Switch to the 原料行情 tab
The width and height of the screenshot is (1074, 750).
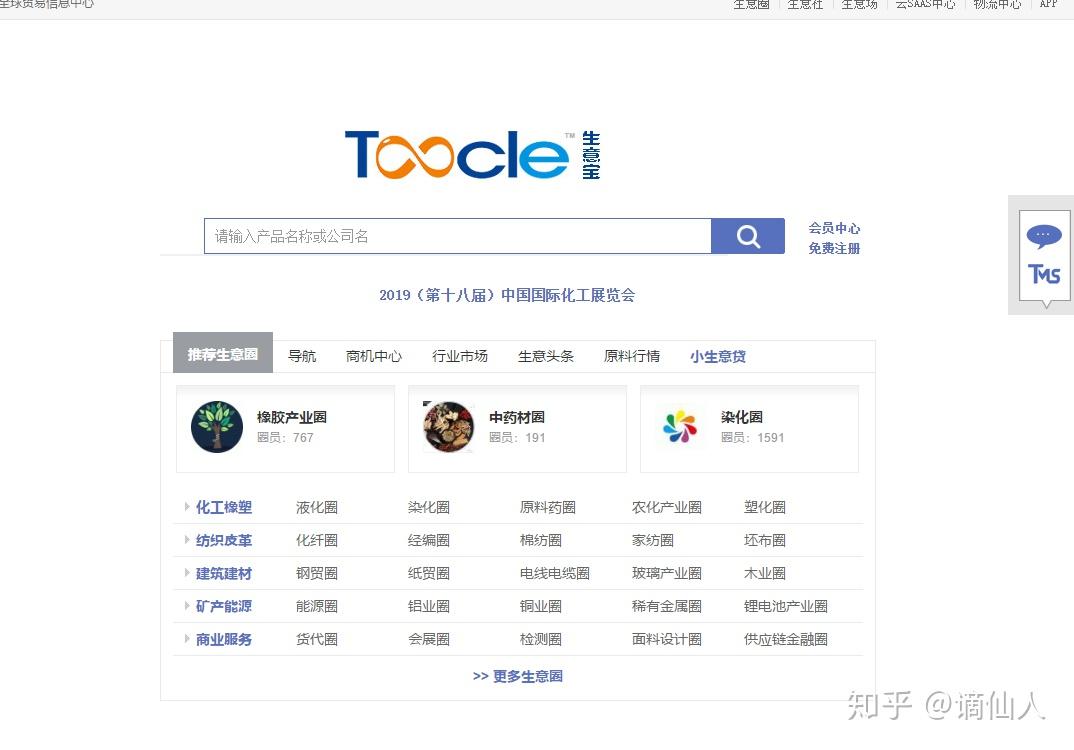(632, 356)
